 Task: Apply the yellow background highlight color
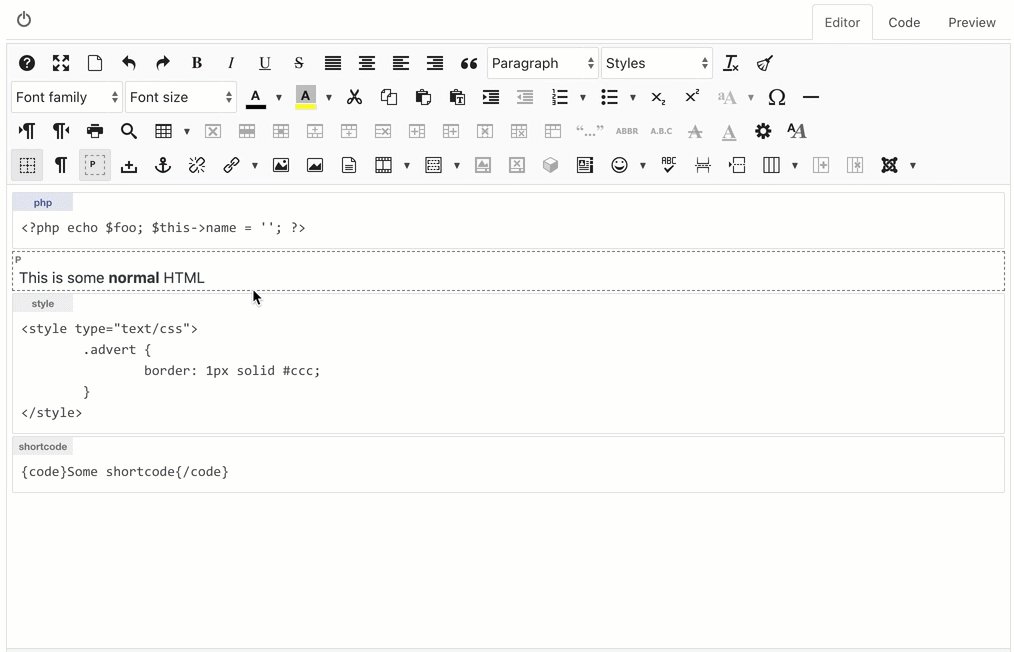click(x=305, y=97)
